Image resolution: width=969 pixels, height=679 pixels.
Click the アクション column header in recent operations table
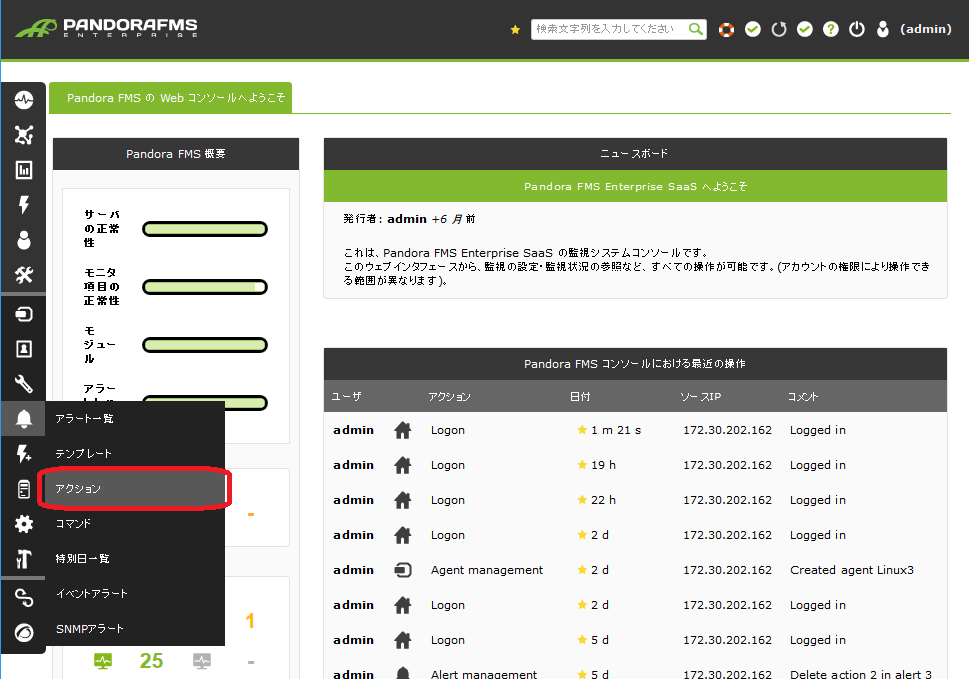click(x=449, y=396)
